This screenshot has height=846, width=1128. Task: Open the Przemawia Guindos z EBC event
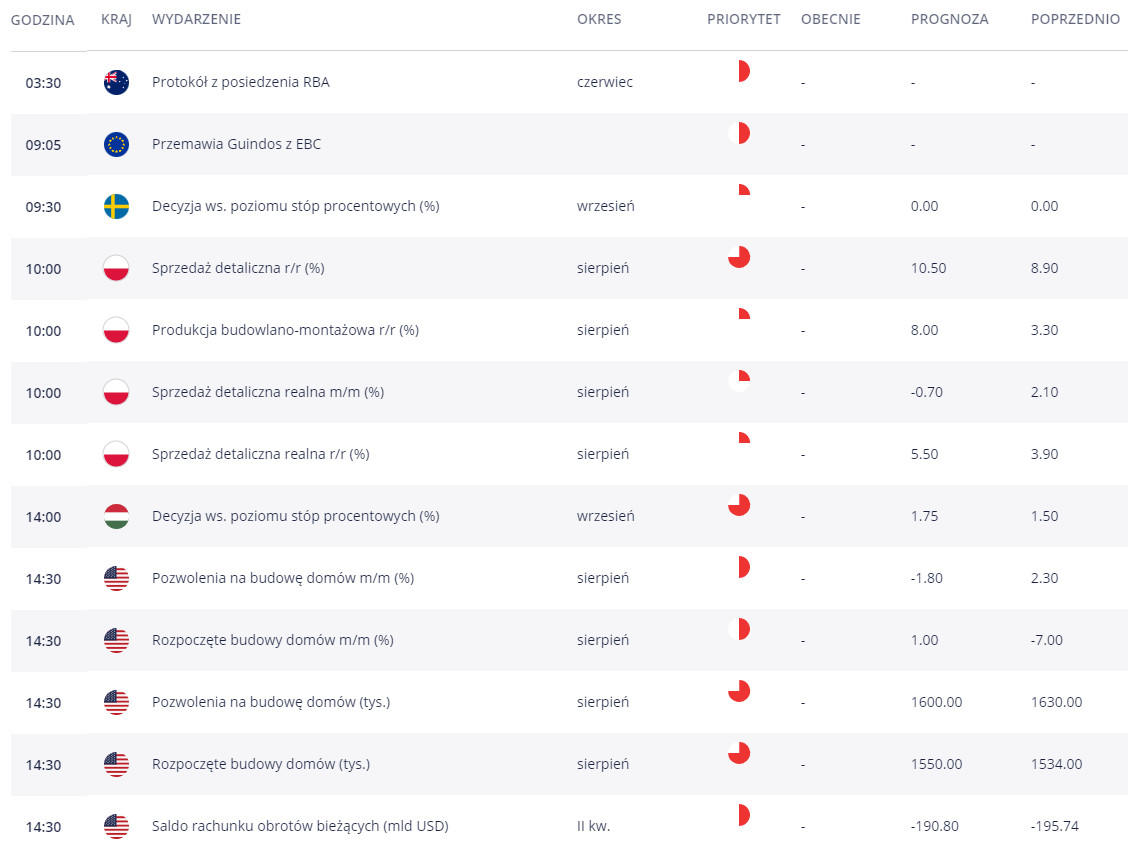click(x=236, y=144)
